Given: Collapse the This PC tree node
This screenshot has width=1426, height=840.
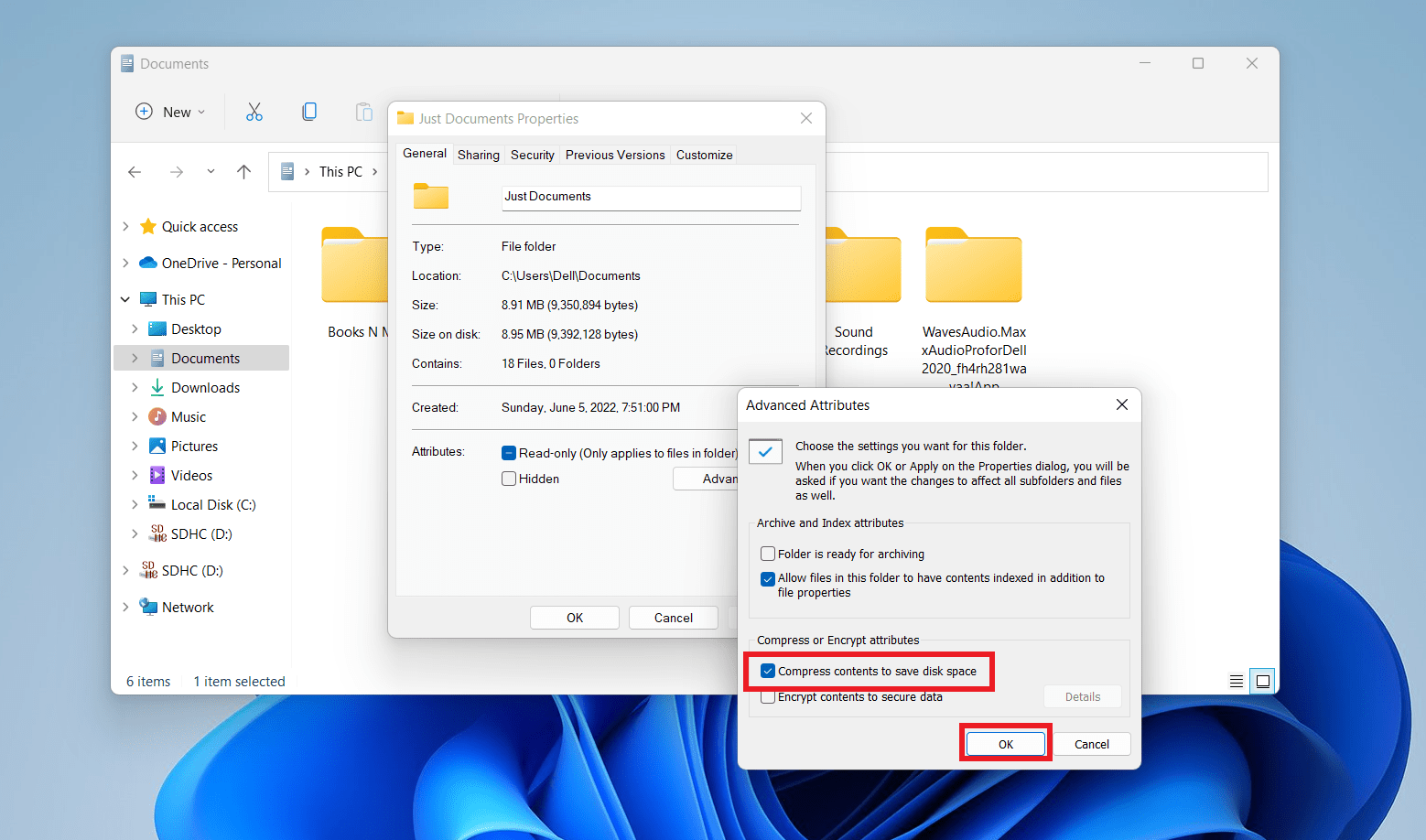Looking at the screenshot, I should tap(125, 299).
